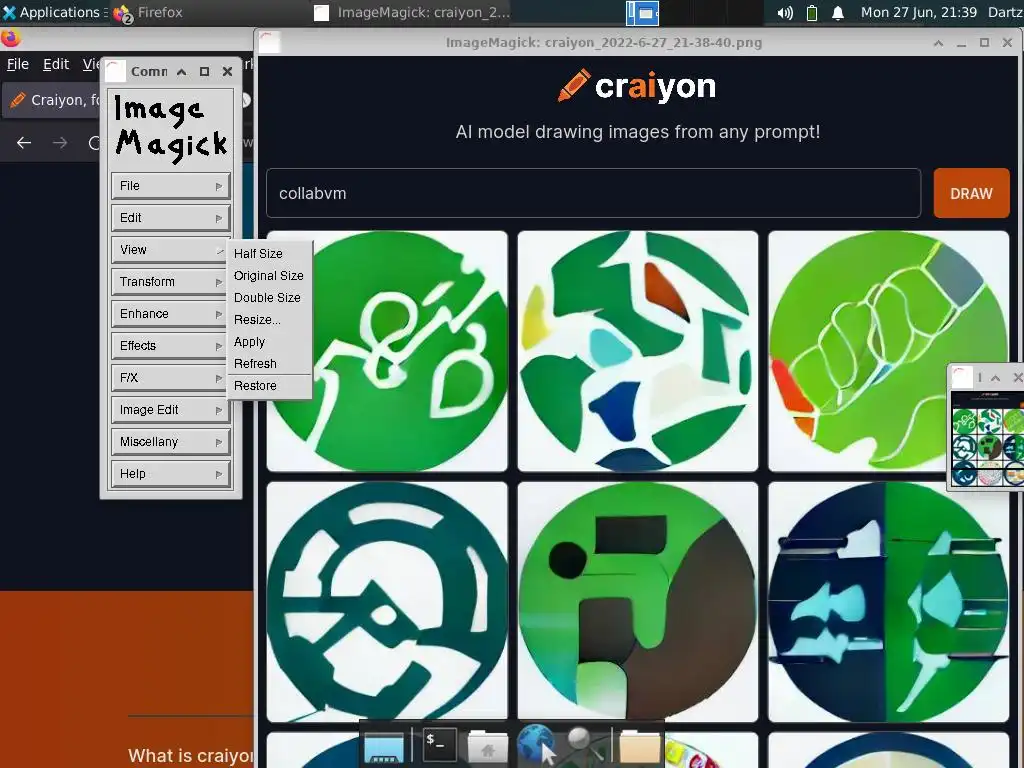Expand the Transform menu button

pos(170,281)
